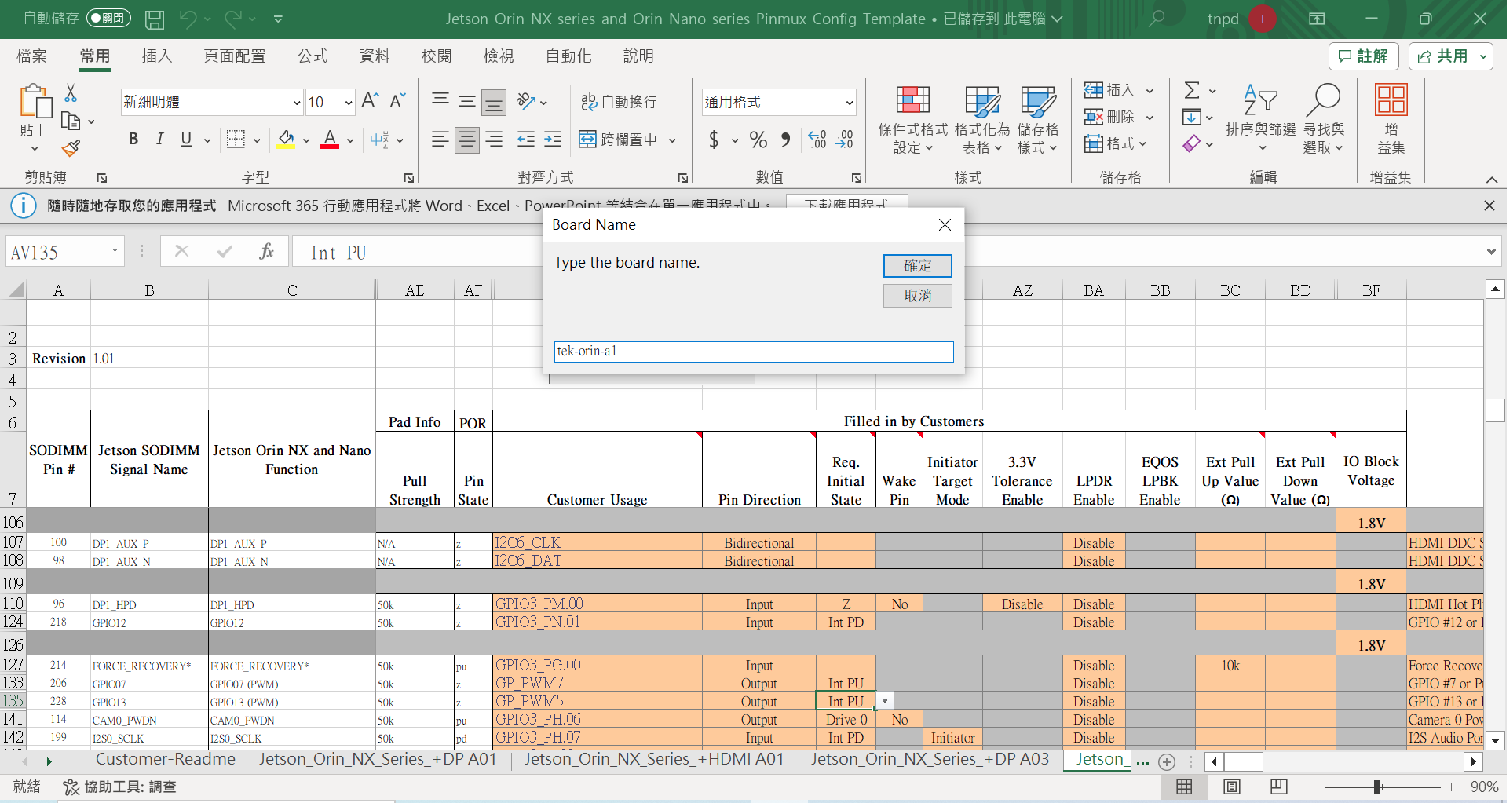The image size is (1507, 803).
Task: Align text right
Action: pyautogui.click(x=494, y=140)
